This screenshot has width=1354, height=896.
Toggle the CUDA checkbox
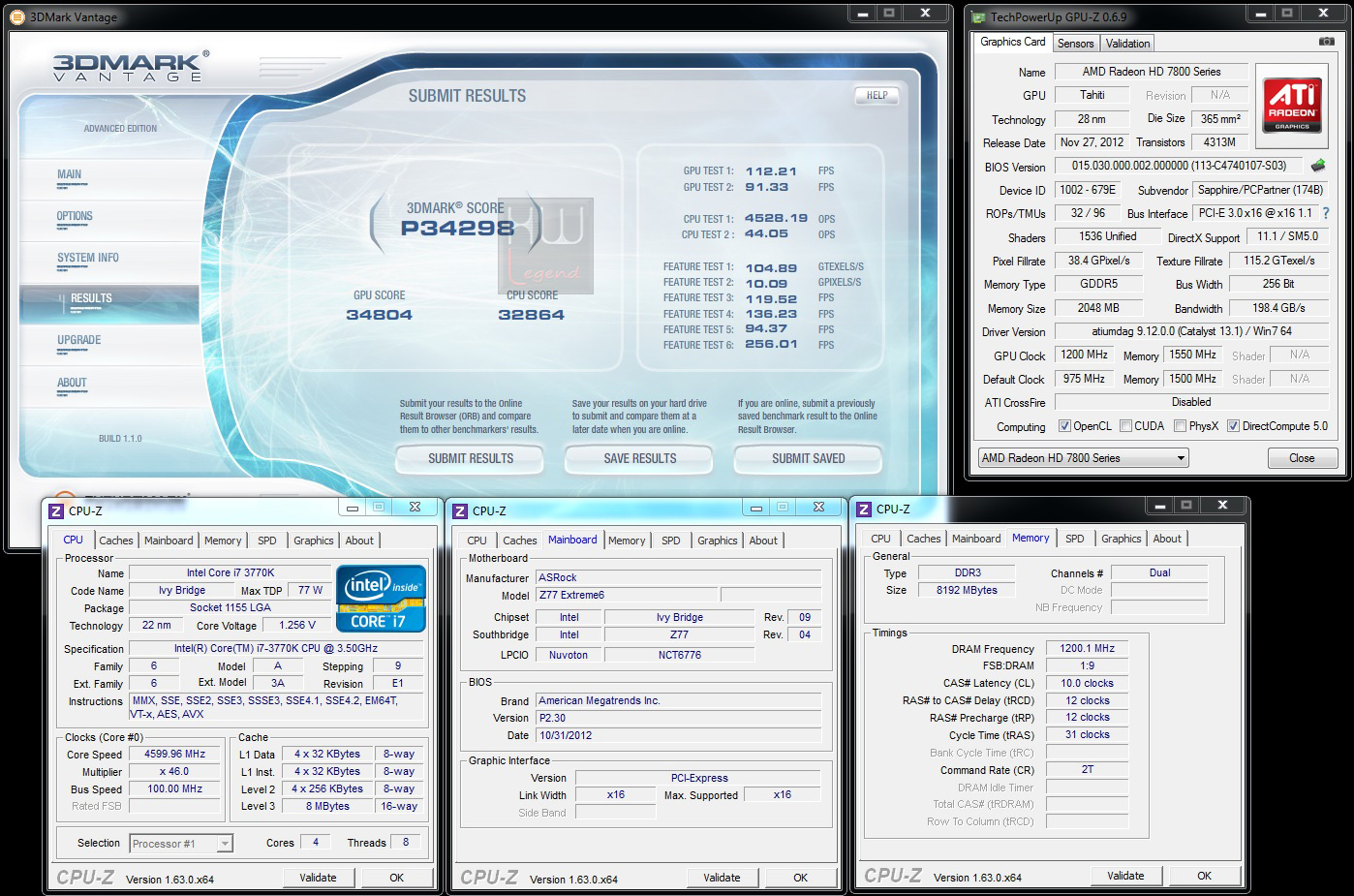tap(1125, 426)
